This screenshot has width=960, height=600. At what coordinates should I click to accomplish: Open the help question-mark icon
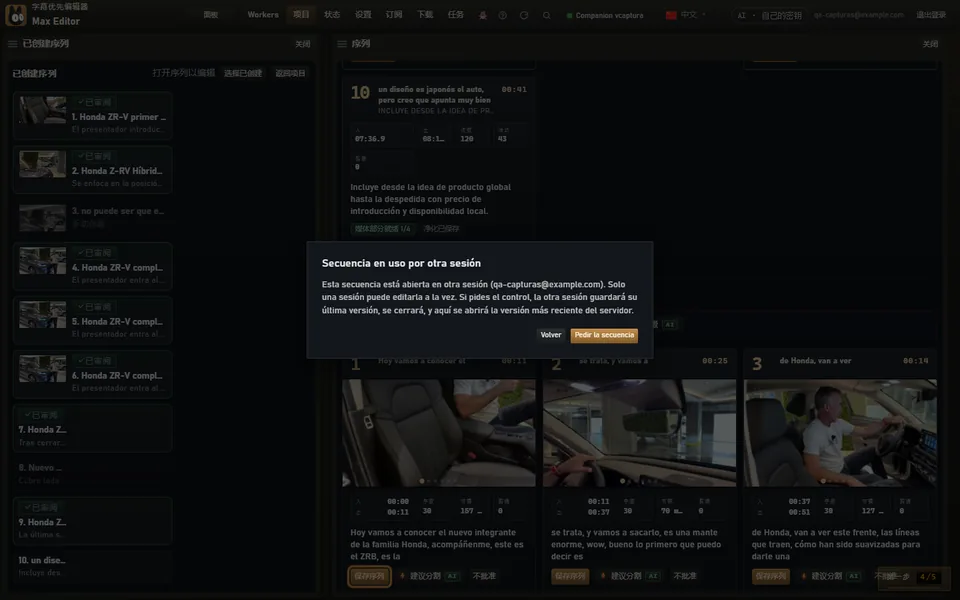click(x=503, y=15)
